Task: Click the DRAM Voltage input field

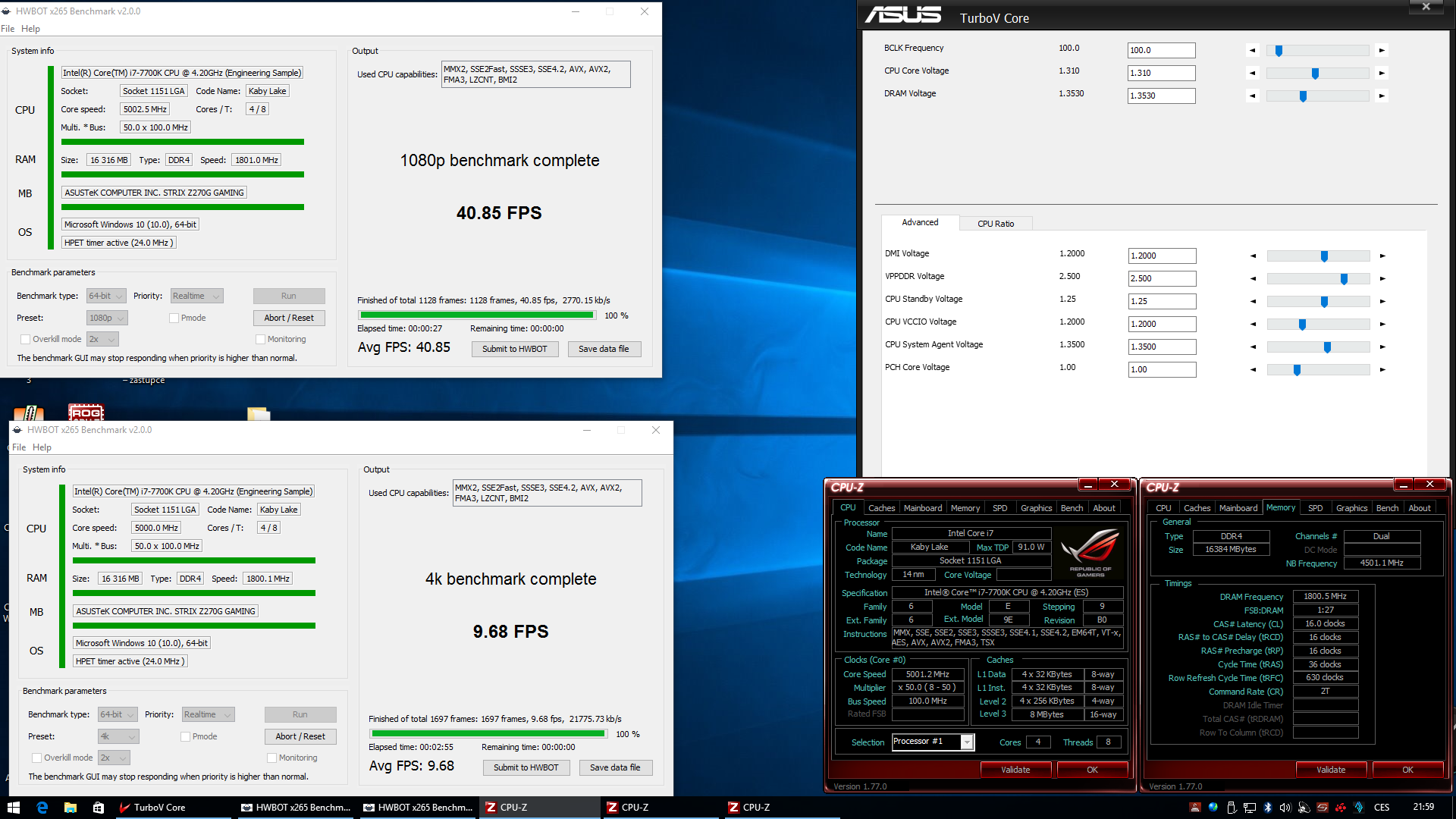Action: tap(1161, 96)
